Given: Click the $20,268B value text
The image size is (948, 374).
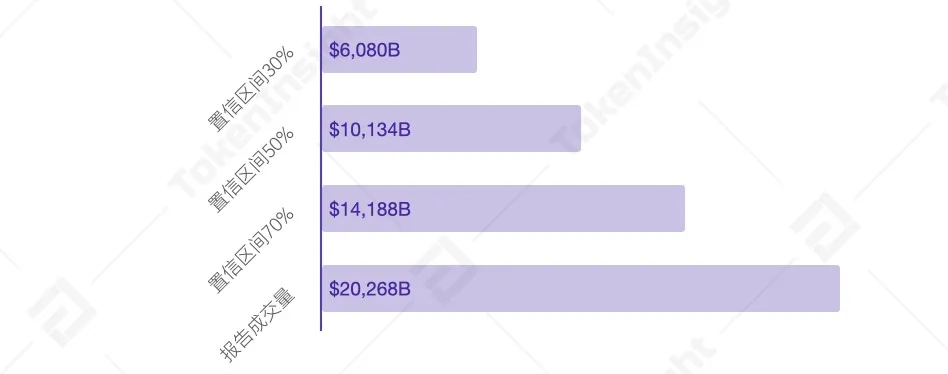Looking at the screenshot, I should 370,289.
